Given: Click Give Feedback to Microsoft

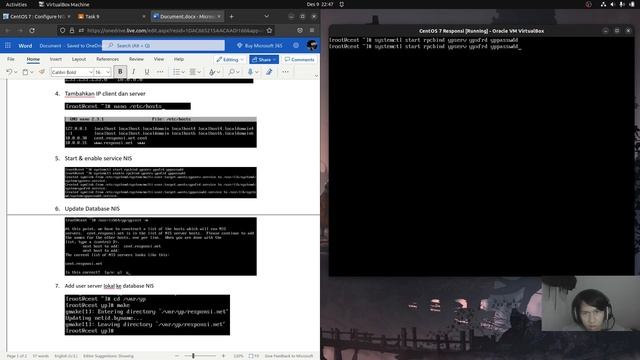Looking at the screenshot, I should pos(289,356).
